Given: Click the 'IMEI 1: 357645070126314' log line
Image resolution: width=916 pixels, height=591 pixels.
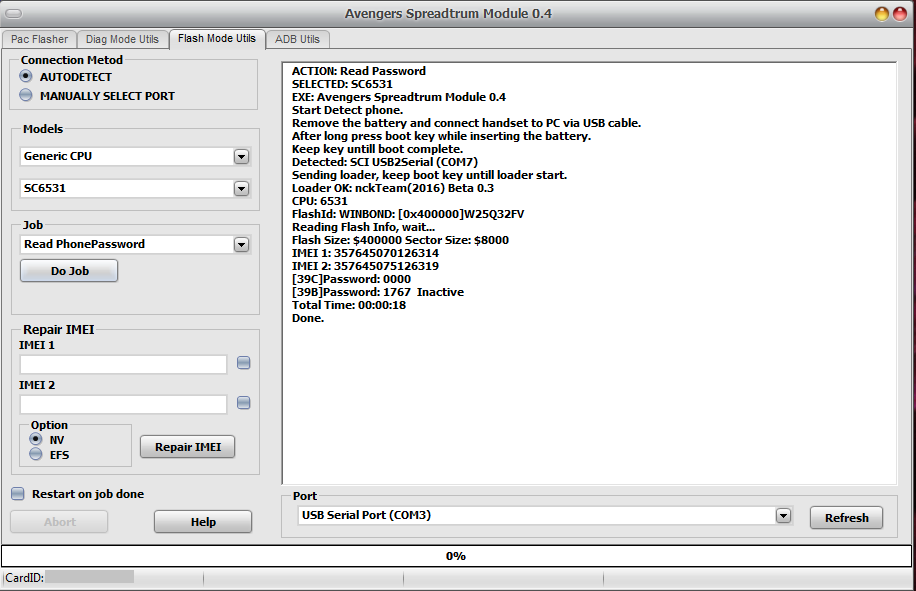Looking at the screenshot, I should pos(365,253).
